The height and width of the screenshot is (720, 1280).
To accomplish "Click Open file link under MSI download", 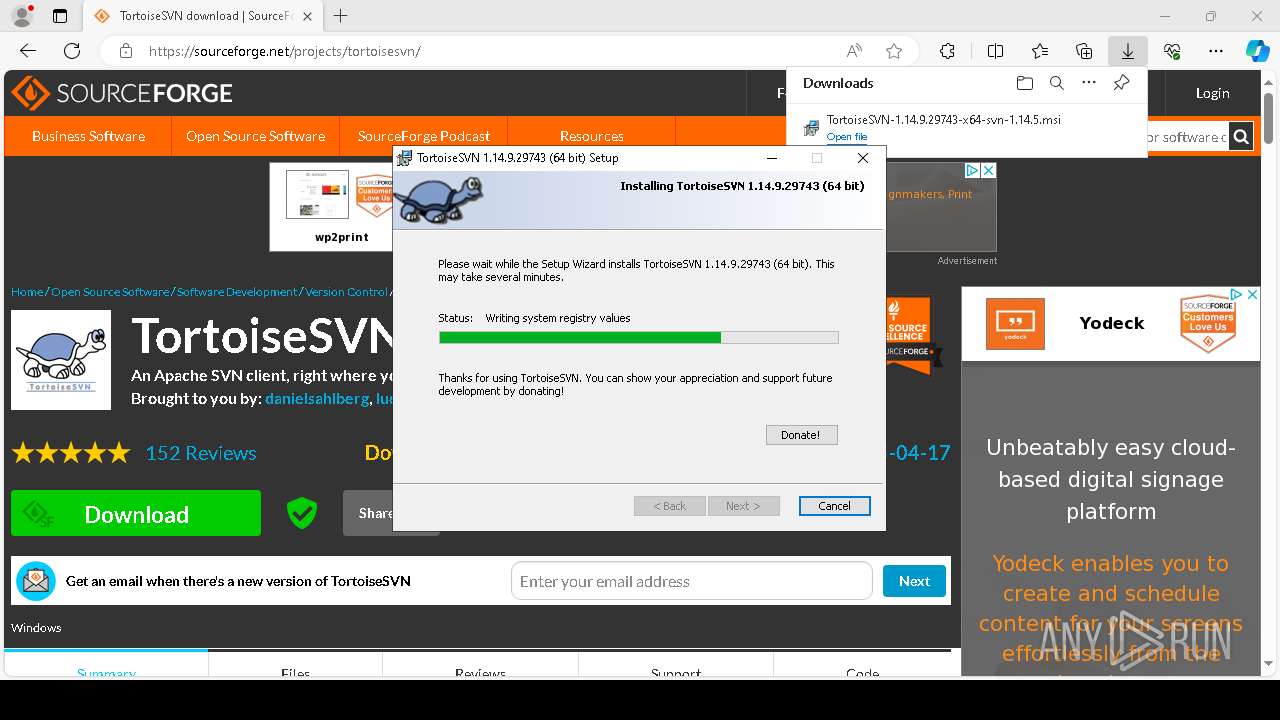I will [847, 137].
